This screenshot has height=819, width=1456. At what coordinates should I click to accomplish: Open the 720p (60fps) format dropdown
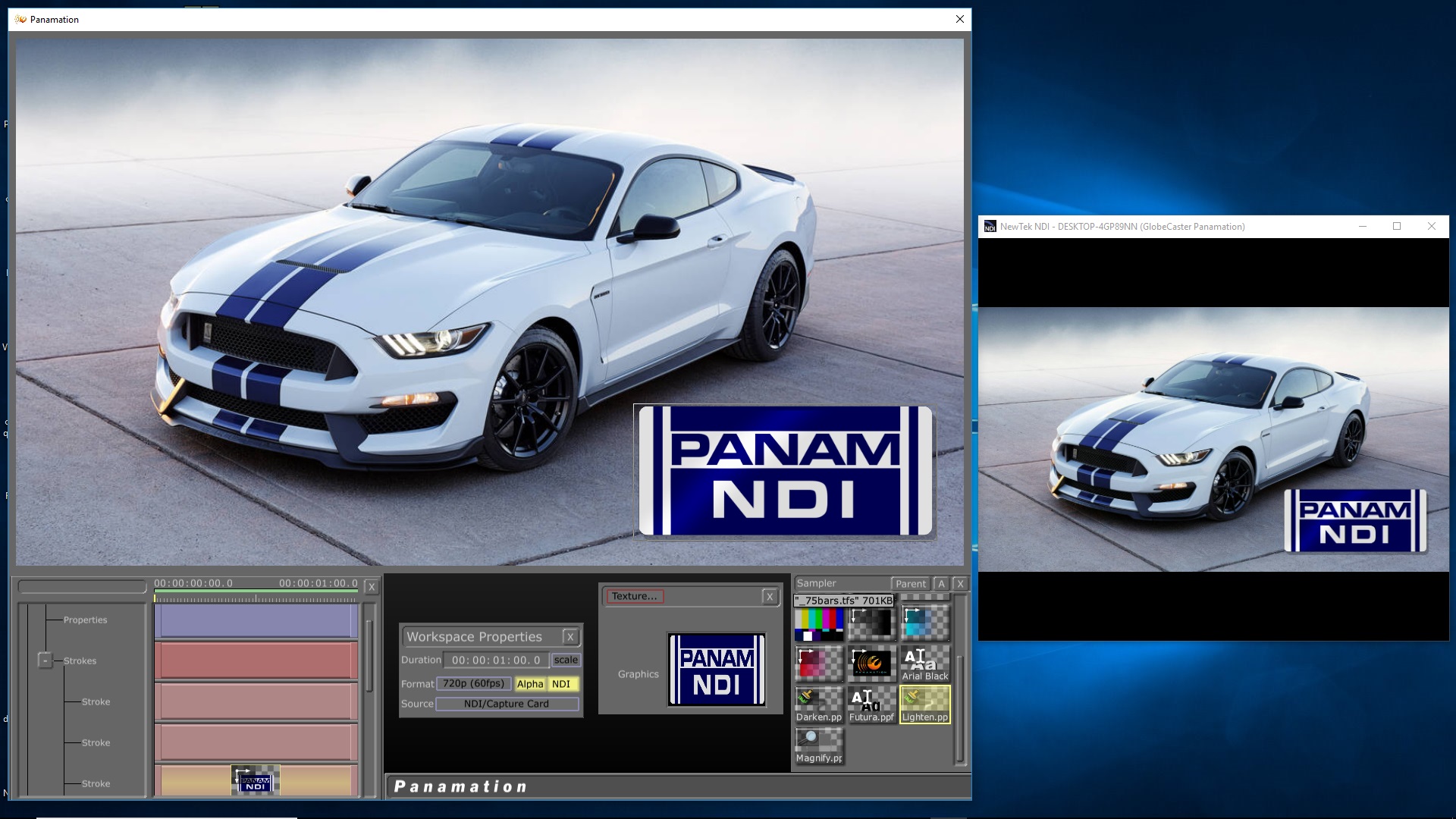(x=473, y=684)
